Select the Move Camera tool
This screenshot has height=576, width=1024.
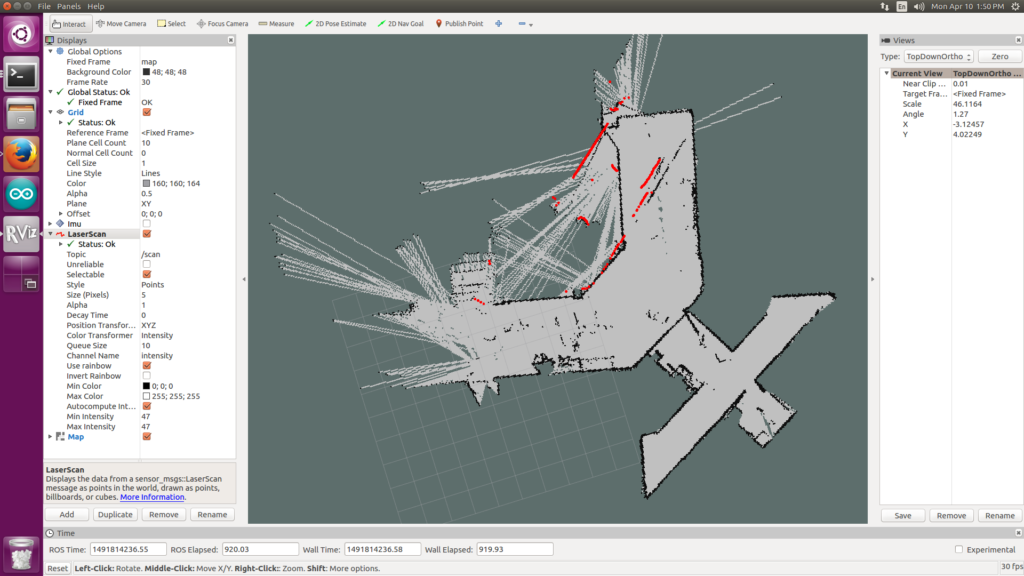[x=122, y=23]
